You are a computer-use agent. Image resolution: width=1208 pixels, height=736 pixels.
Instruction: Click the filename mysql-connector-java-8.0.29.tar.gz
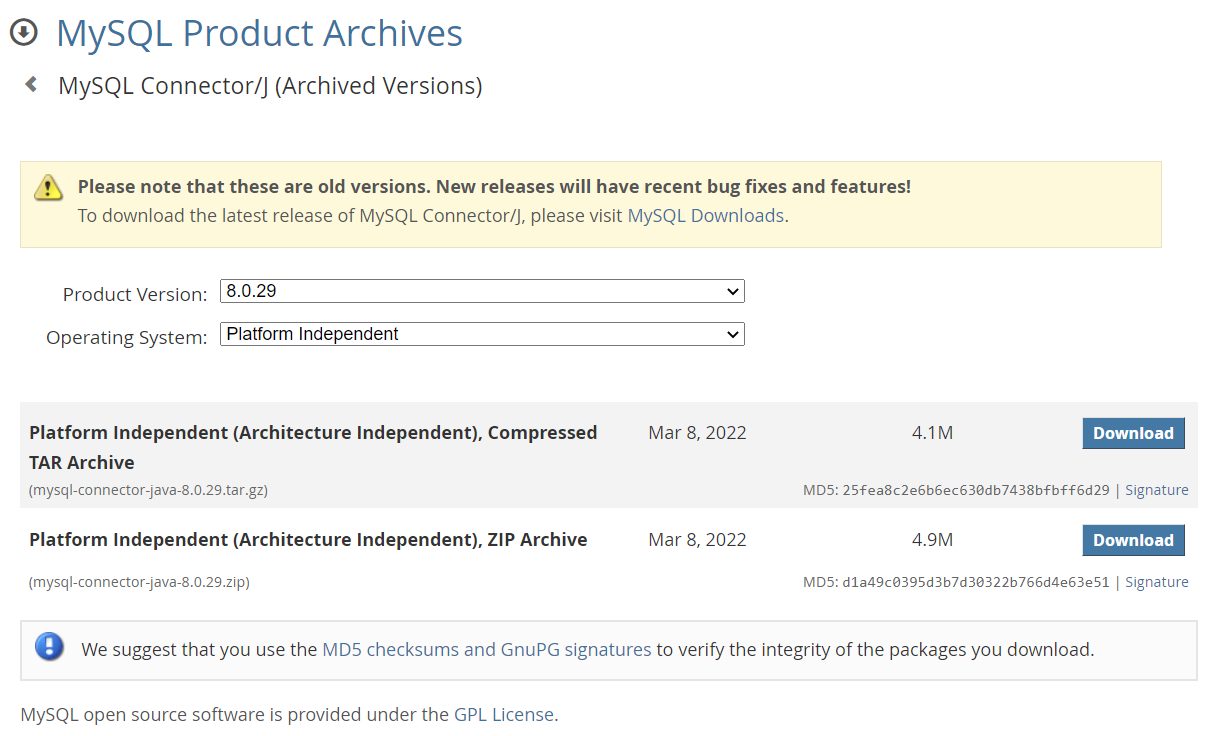click(148, 490)
